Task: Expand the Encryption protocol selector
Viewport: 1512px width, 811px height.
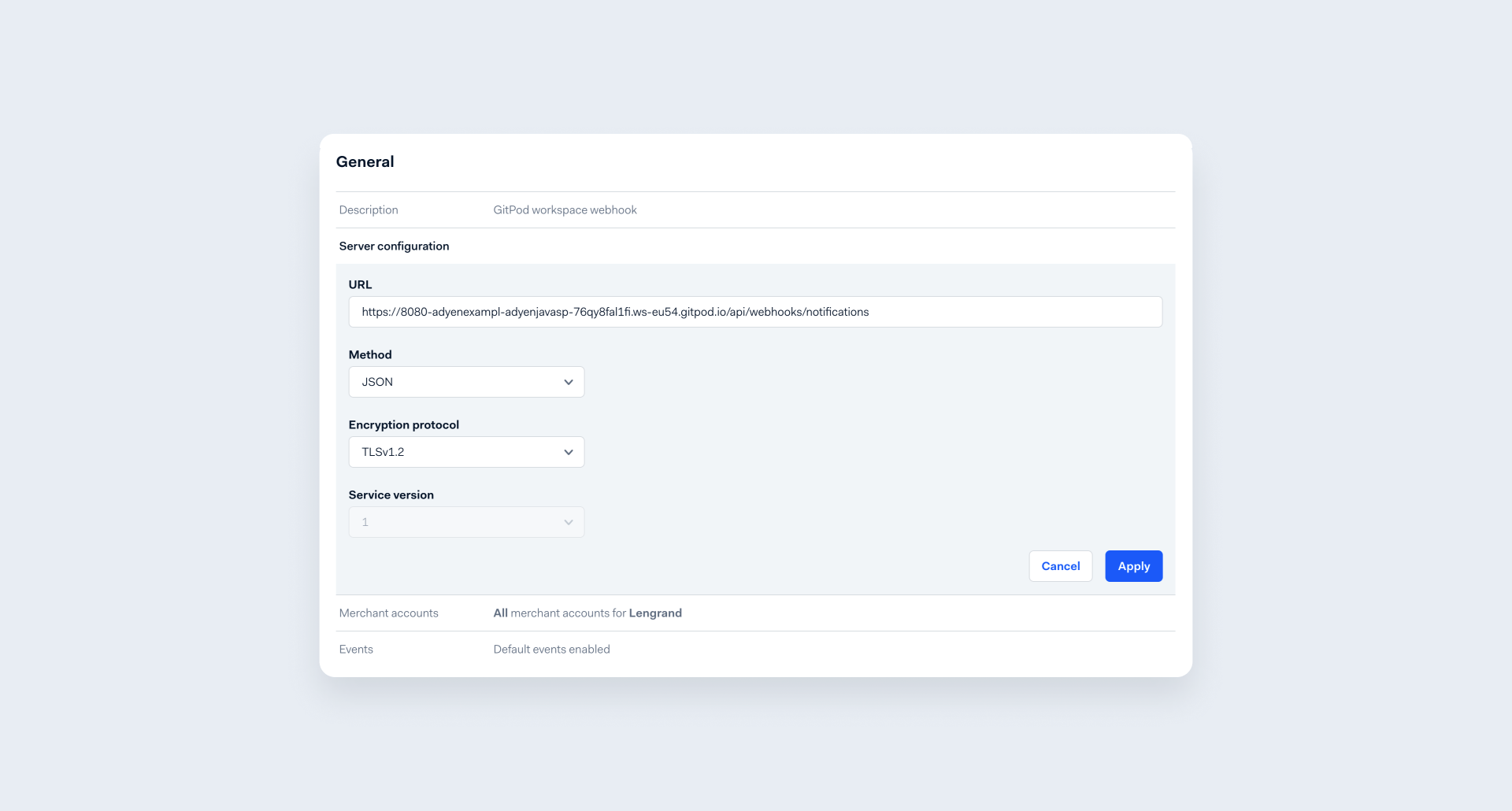Action: click(466, 452)
